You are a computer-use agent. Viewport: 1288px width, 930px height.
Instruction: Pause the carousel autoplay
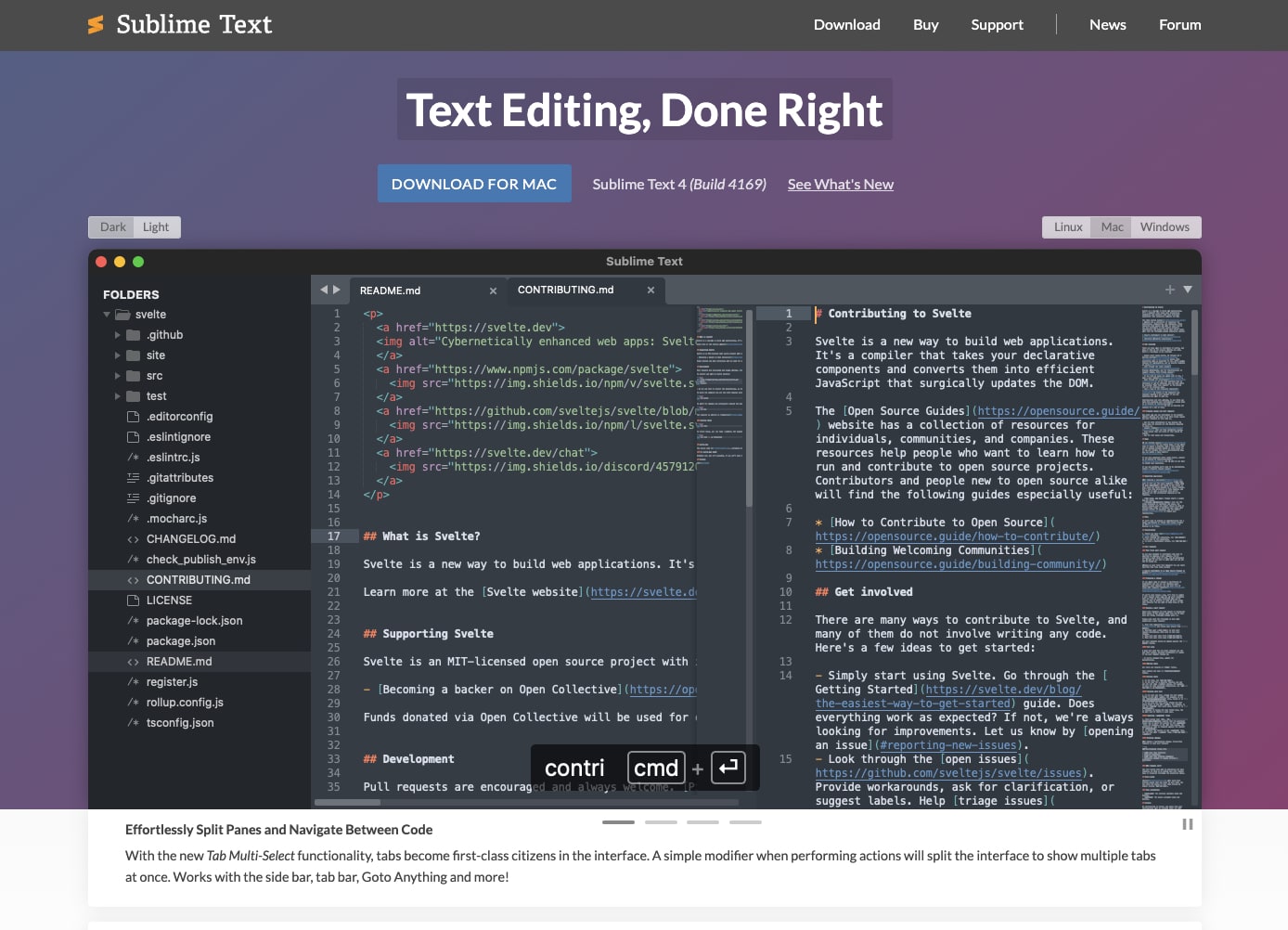[x=1187, y=823]
